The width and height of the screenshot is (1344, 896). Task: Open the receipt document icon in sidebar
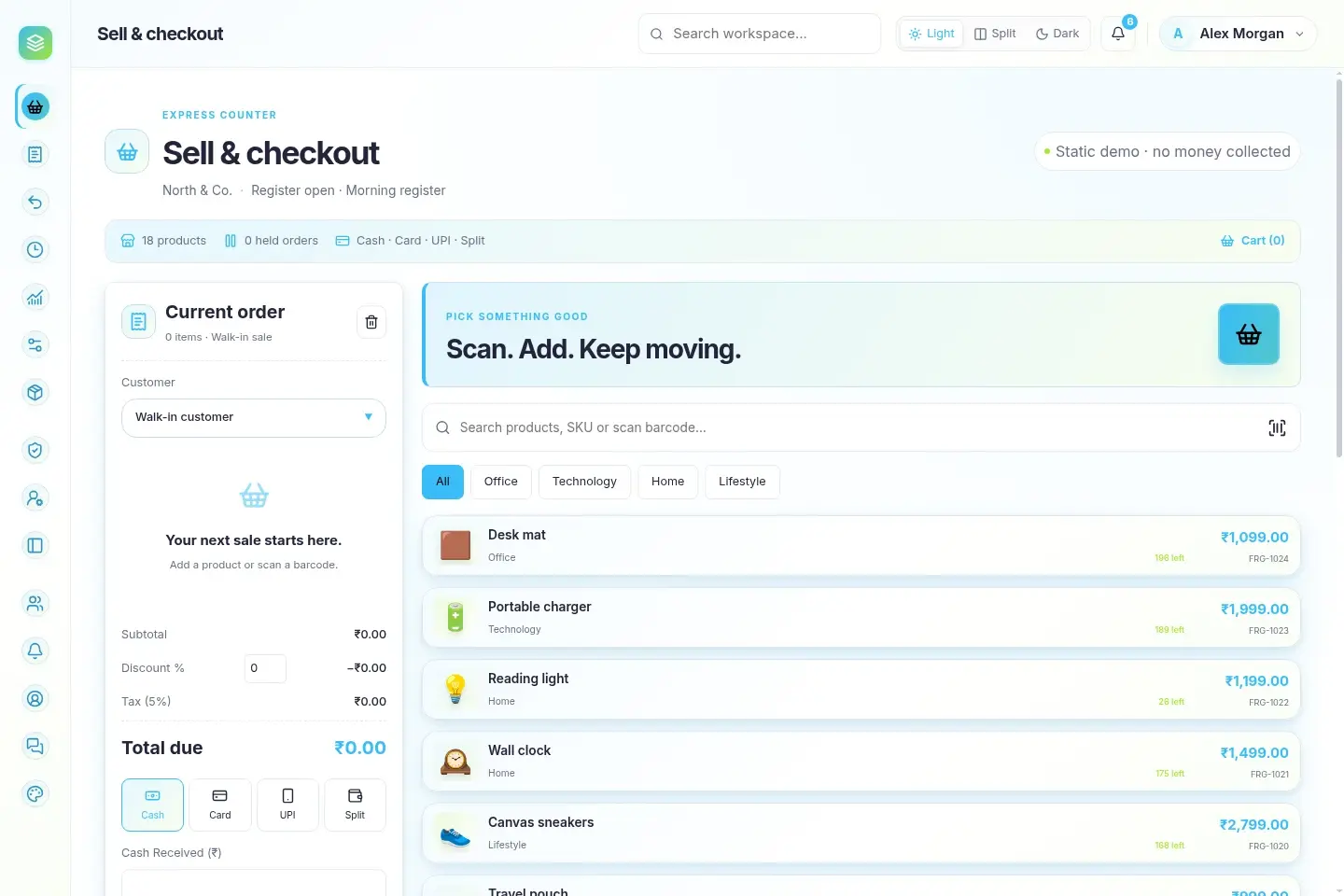point(35,154)
